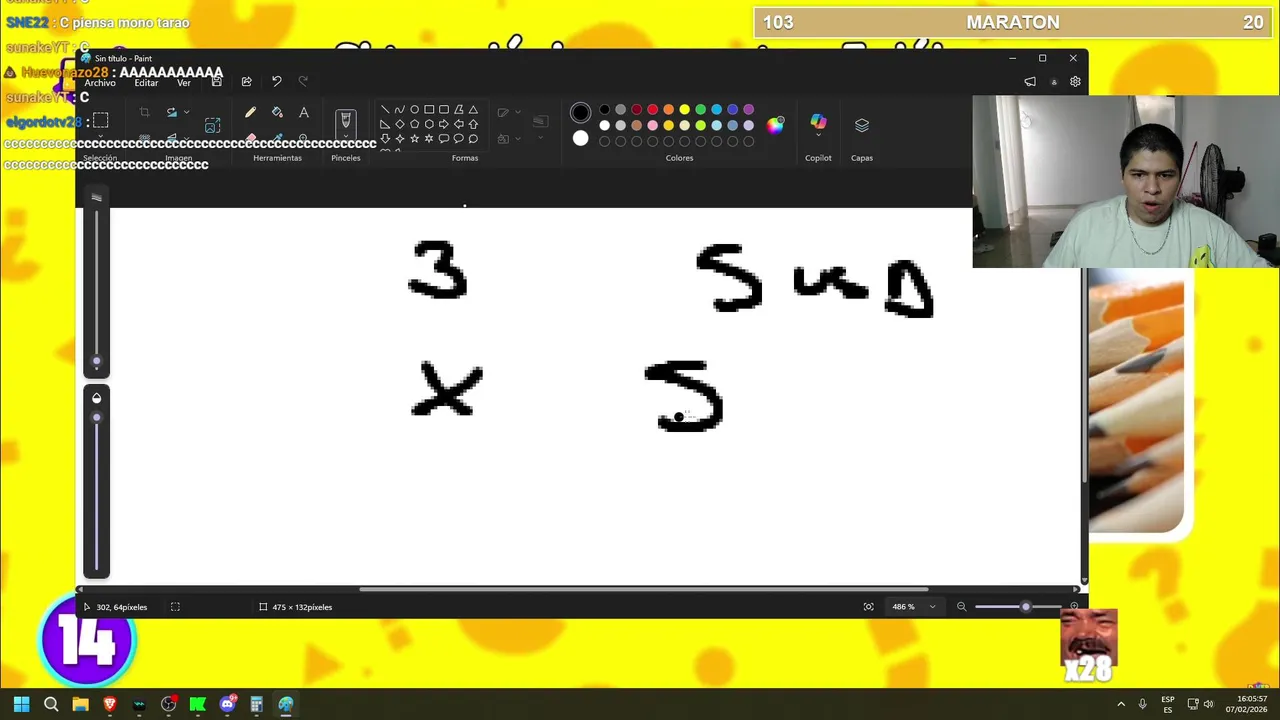Click the Rotate image icon
Image resolution: width=1280 pixels, height=720 pixels.
(x=172, y=112)
